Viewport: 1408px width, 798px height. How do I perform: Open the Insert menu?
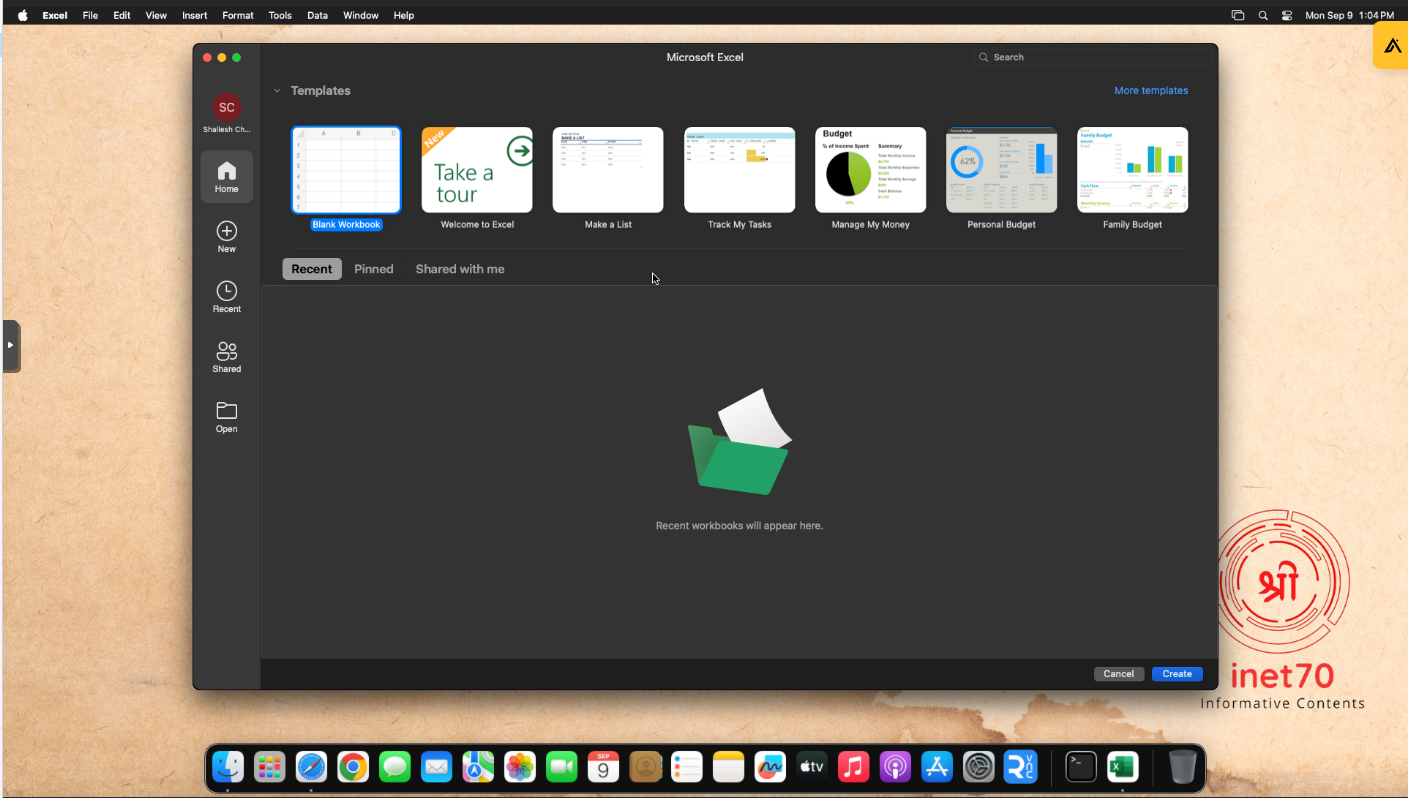(195, 15)
